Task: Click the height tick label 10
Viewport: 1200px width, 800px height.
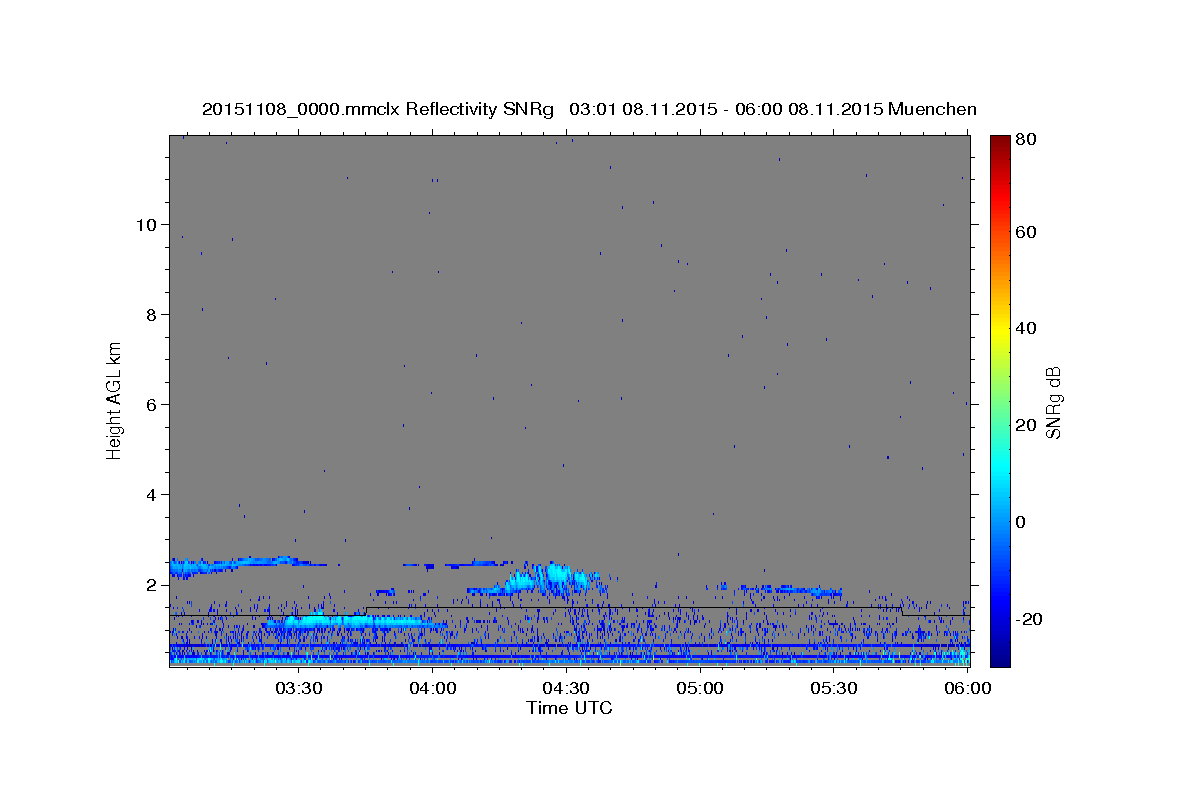Action: (x=146, y=224)
